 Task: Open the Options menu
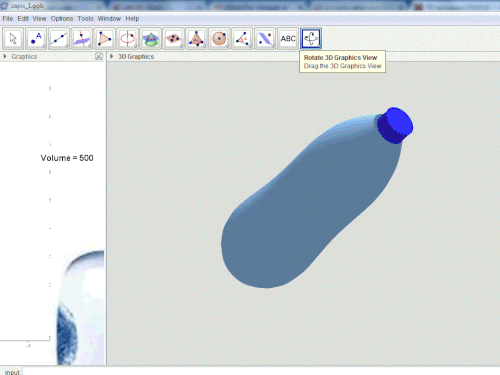(x=62, y=19)
